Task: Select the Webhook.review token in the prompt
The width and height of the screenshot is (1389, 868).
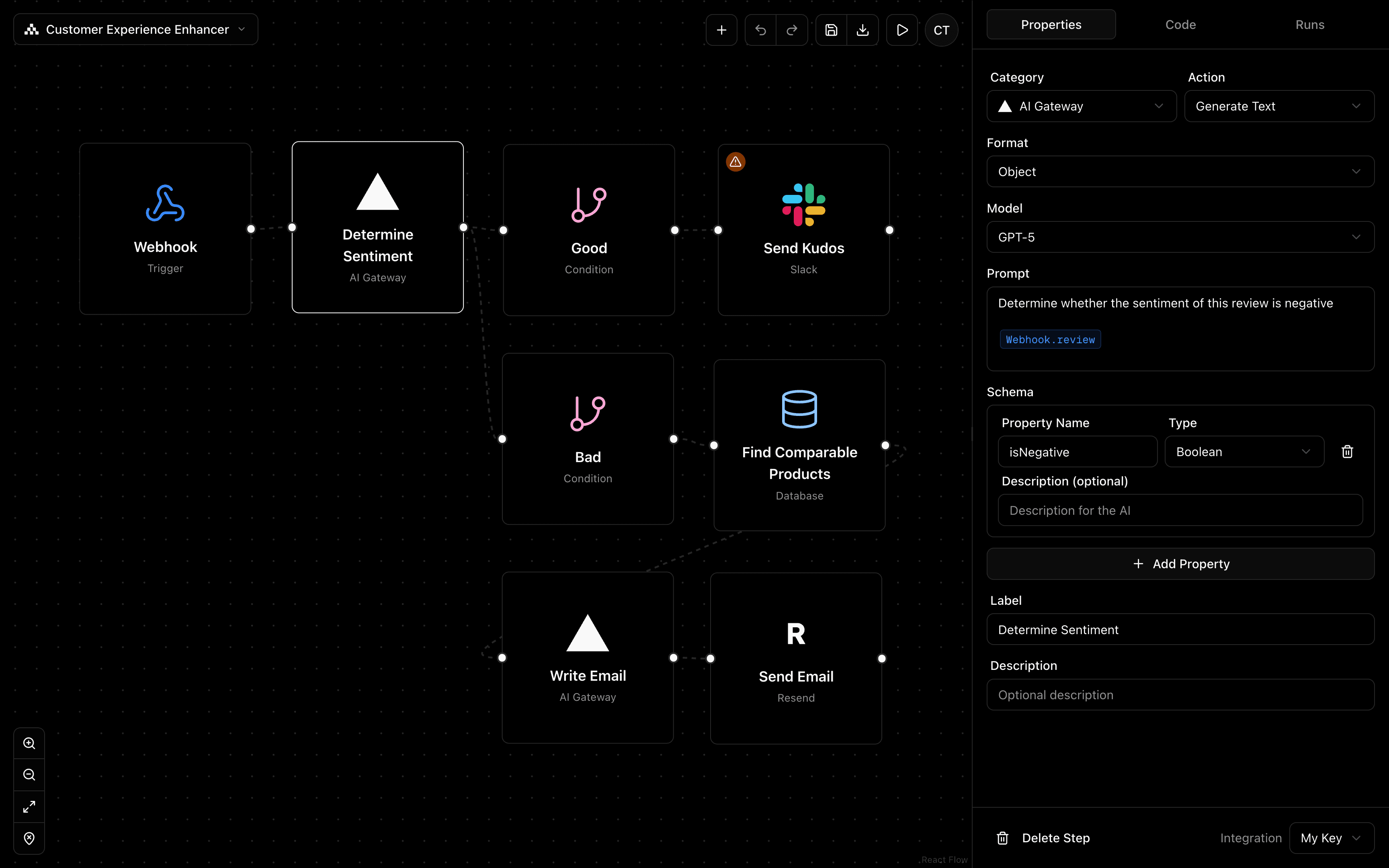Action: click(1050, 339)
